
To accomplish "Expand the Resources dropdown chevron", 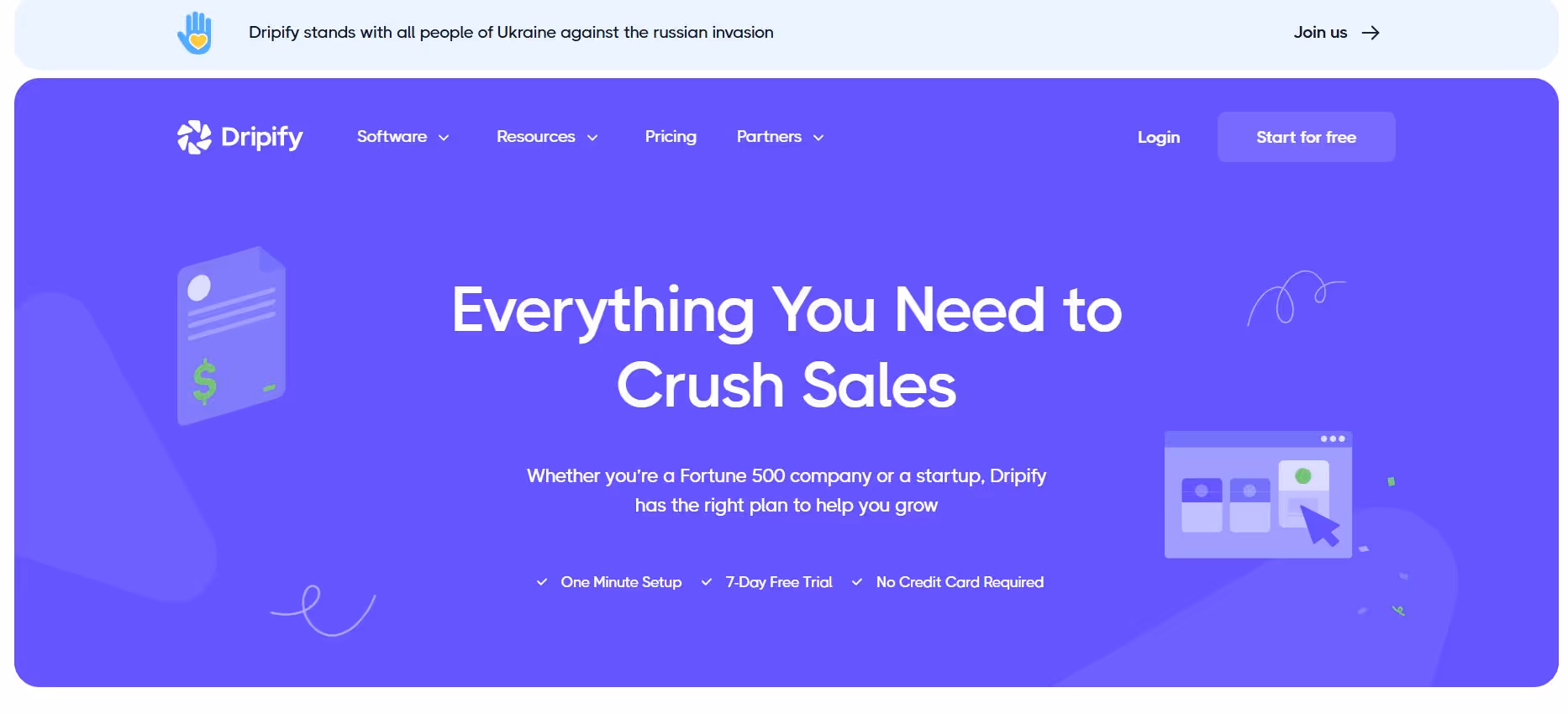I will [x=592, y=138].
